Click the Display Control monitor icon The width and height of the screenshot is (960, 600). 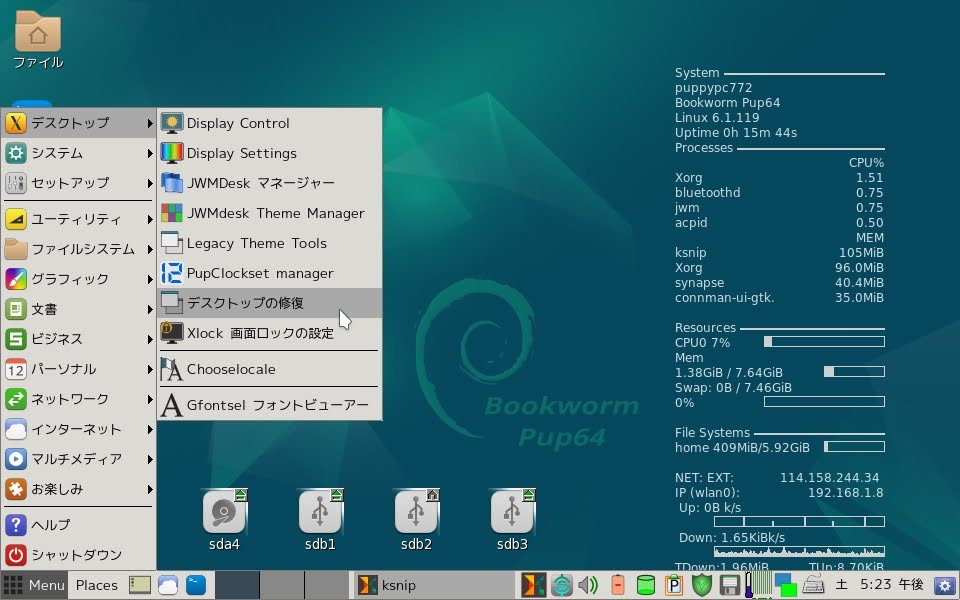click(x=171, y=123)
